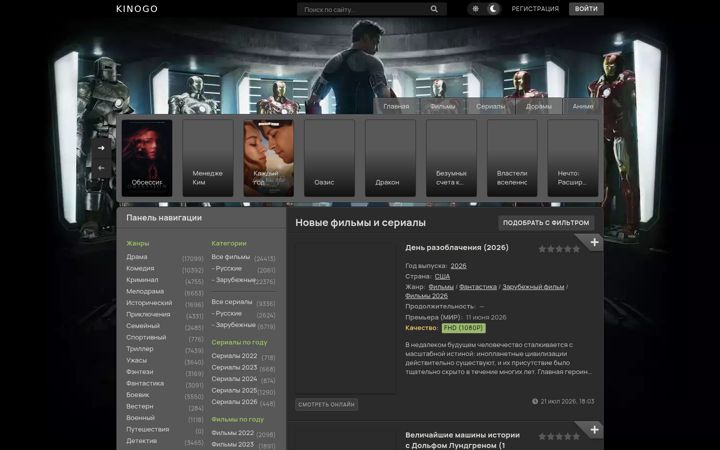The width and height of the screenshot is (720, 450).
Task: Select Спортивный genre
Action: pos(146,337)
